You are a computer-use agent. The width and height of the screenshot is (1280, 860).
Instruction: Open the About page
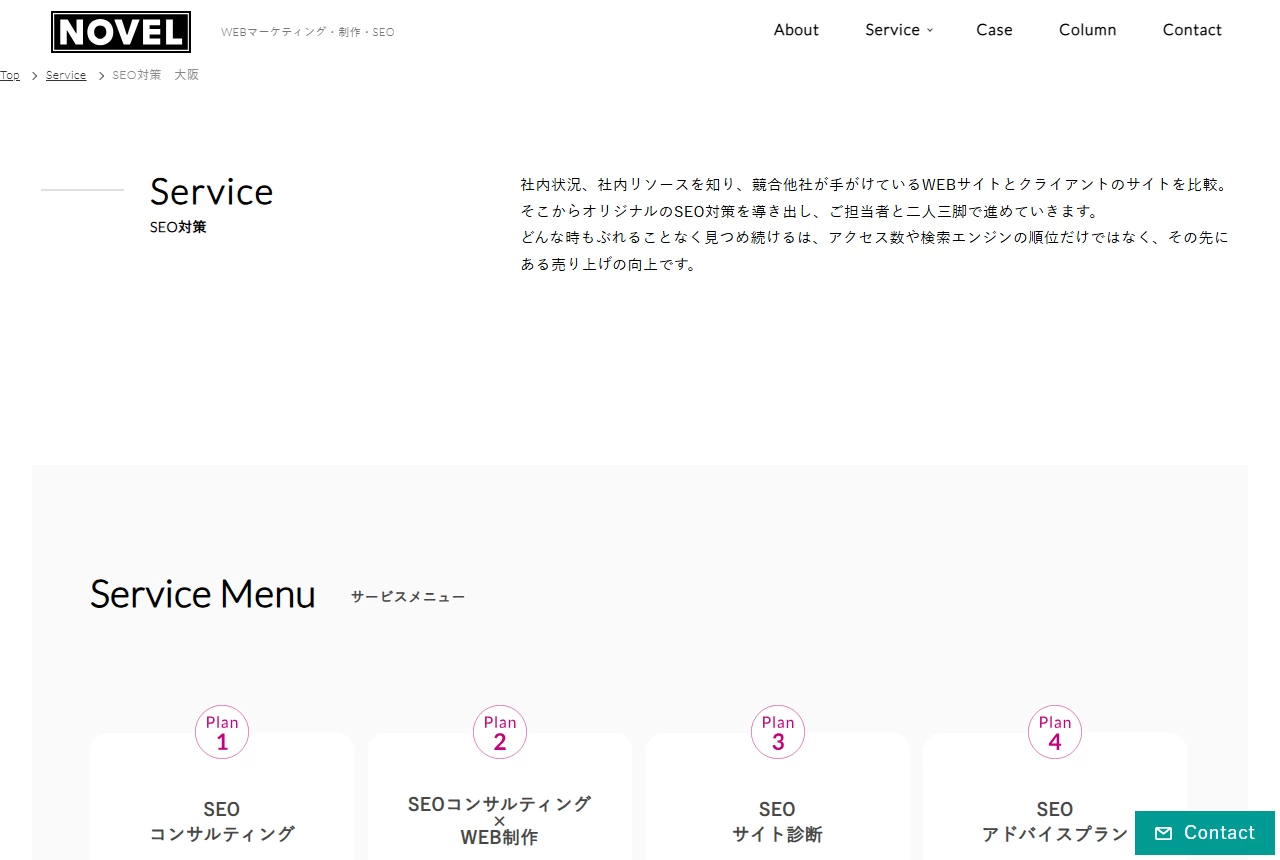click(796, 30)
